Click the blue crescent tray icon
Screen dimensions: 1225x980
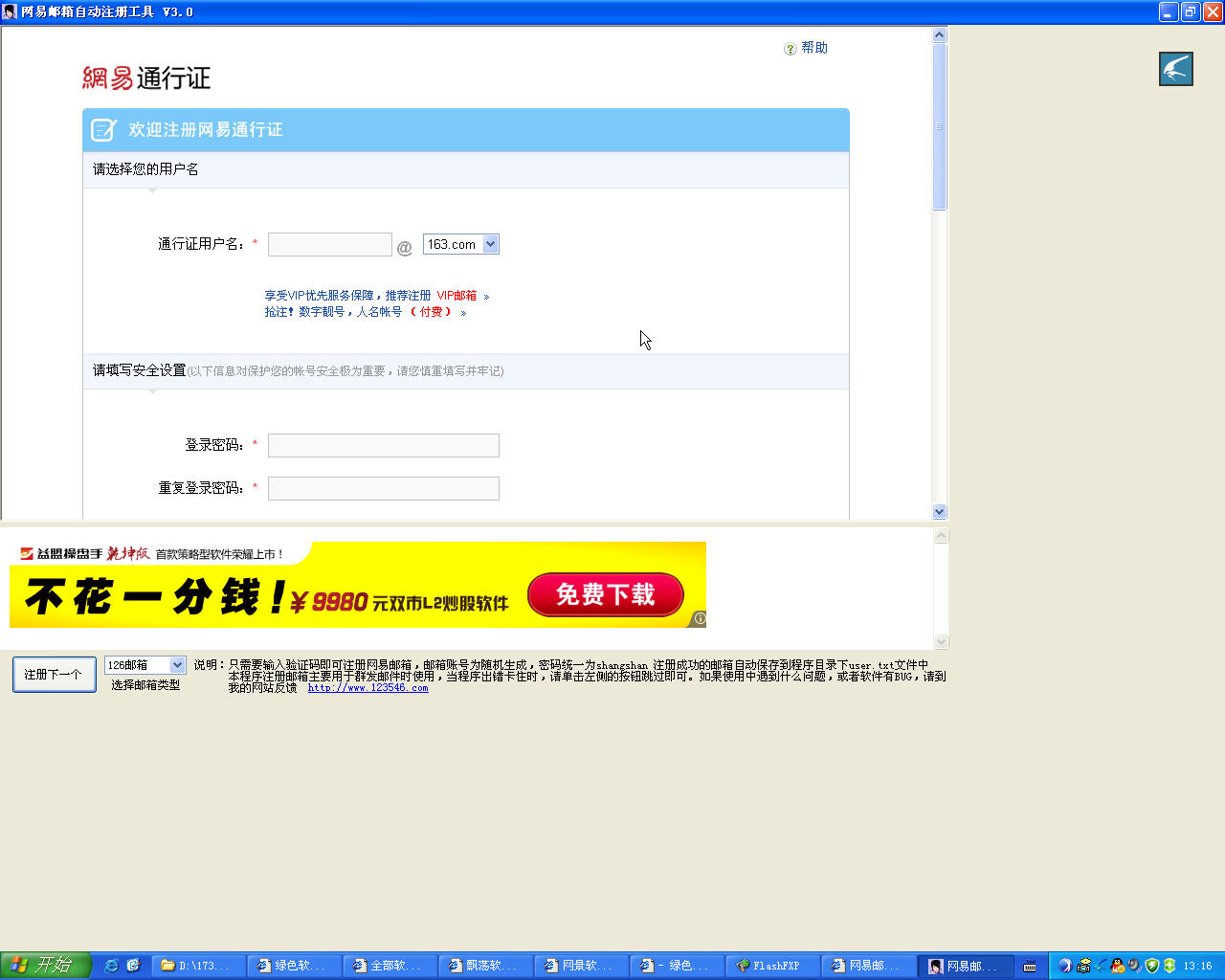tap(1065, 966)
